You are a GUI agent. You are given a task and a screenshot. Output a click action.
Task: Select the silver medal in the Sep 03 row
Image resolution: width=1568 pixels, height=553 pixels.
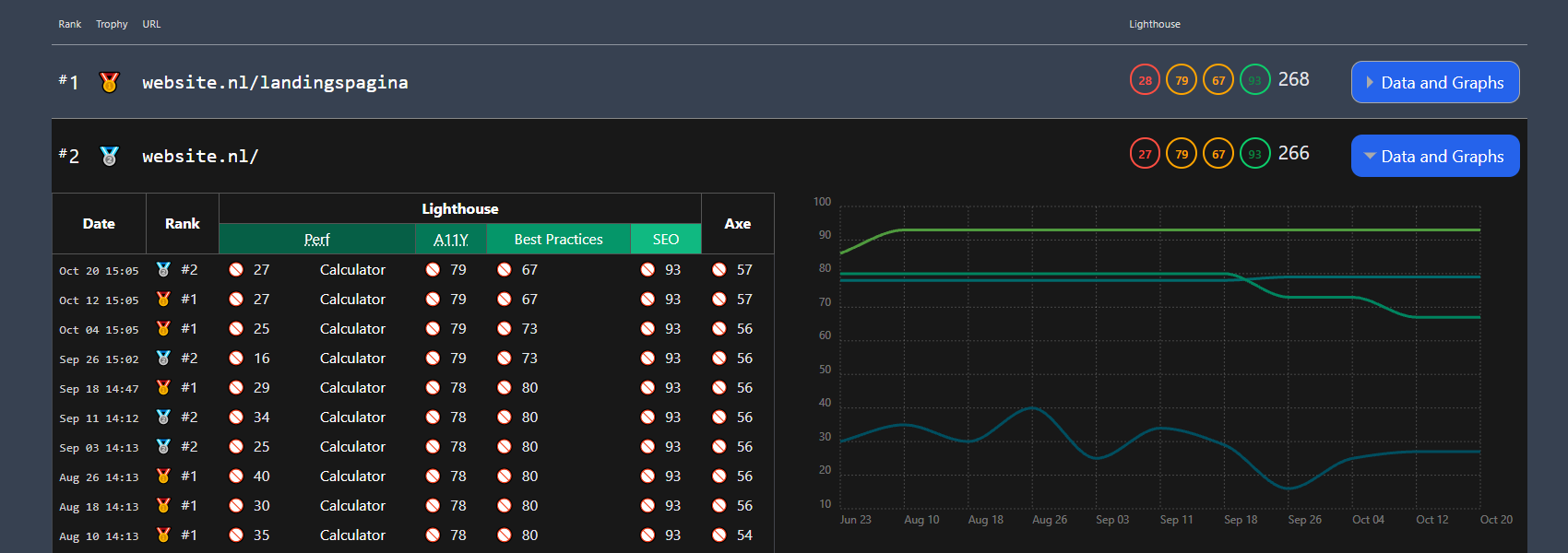point(163,446)
